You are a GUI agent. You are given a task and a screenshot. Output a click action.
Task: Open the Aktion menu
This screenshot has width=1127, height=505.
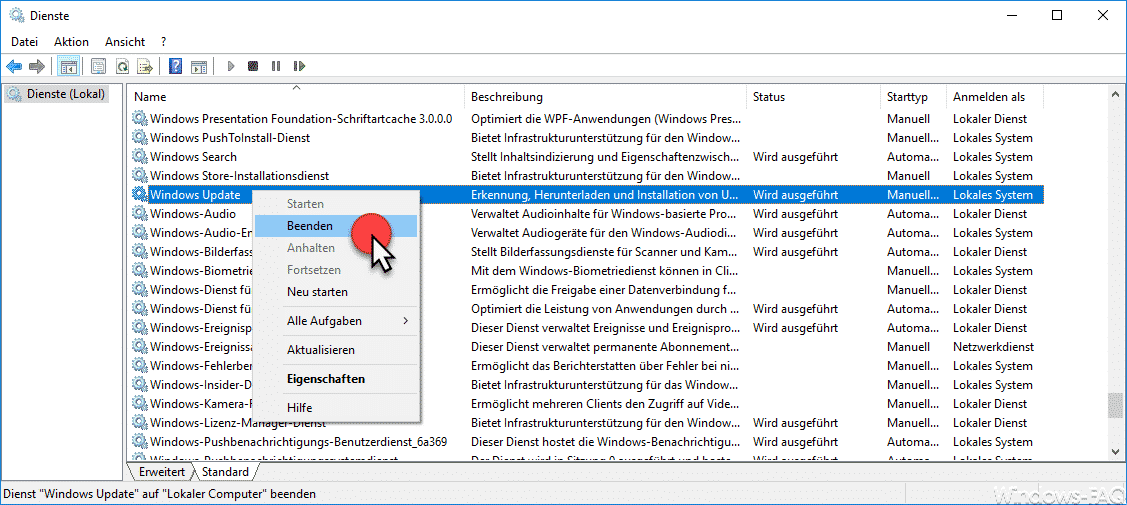pyautogui.click(x=71, y=42)
